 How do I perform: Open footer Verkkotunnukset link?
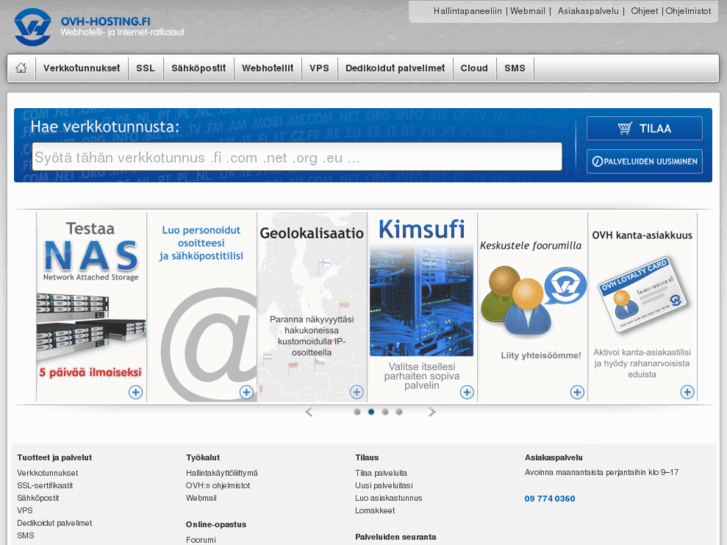[47, 473]
